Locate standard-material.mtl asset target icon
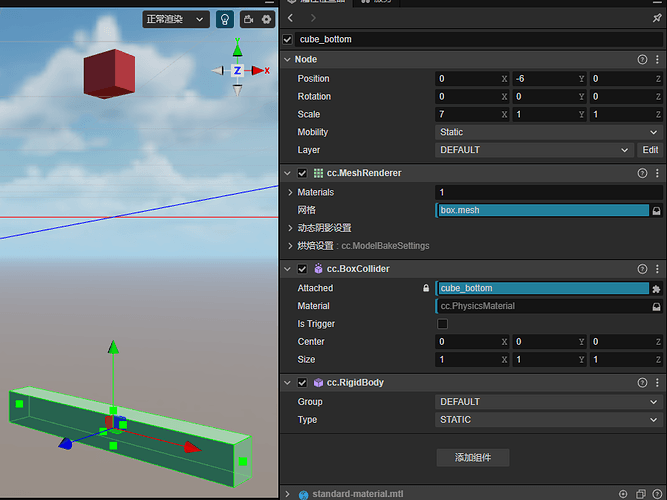Viewport: 667px width, 500px height. pyautogui.click(x=623, y=494)
